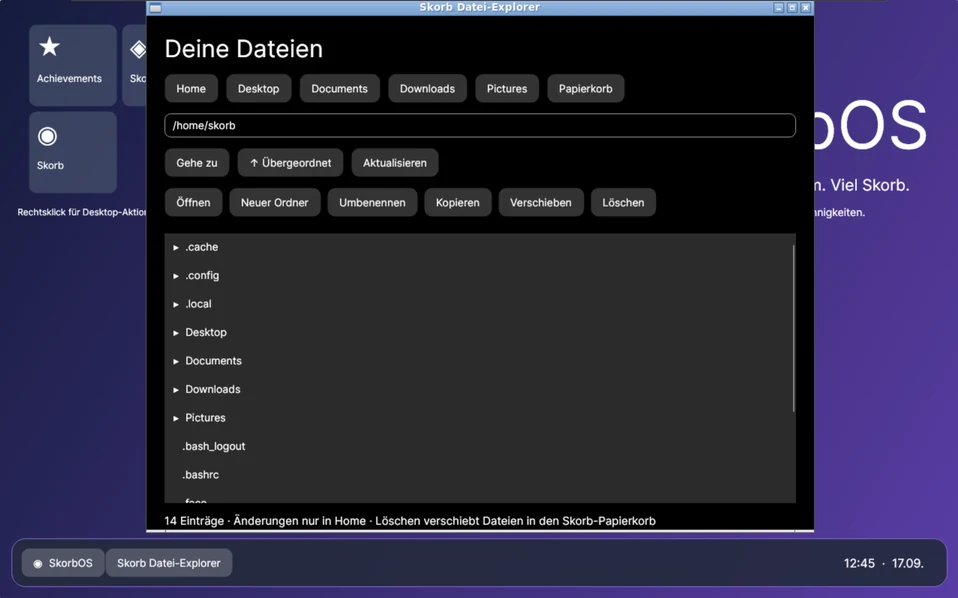Select the .config folder name
The image size is (958, 598).
point(202,275)
